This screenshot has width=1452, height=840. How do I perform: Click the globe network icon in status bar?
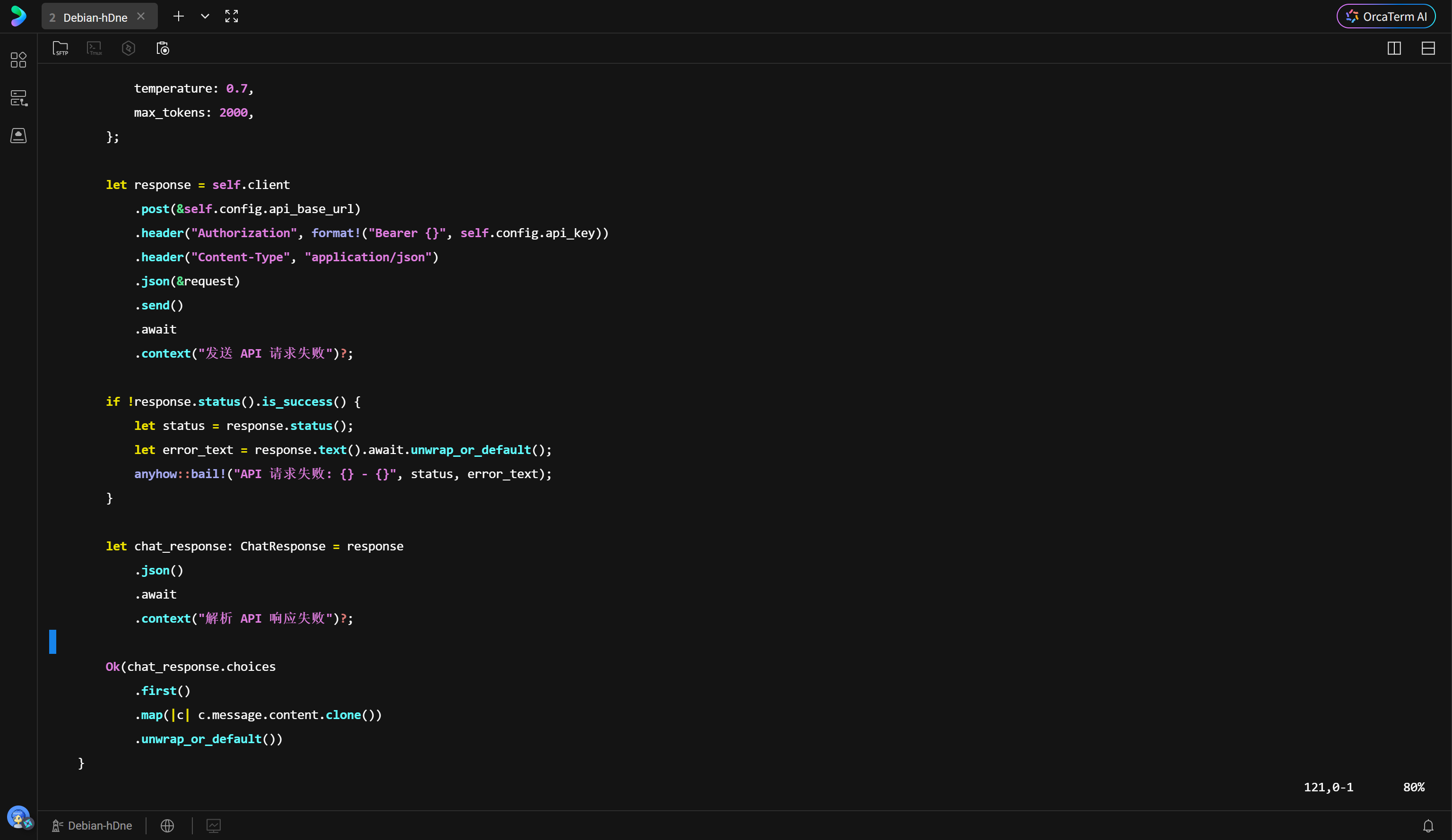[167, 826]
